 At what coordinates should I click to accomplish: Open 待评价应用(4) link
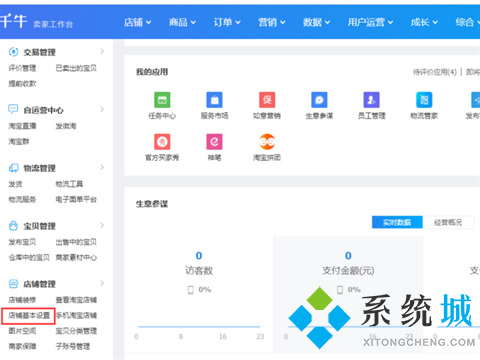point(435,72)
